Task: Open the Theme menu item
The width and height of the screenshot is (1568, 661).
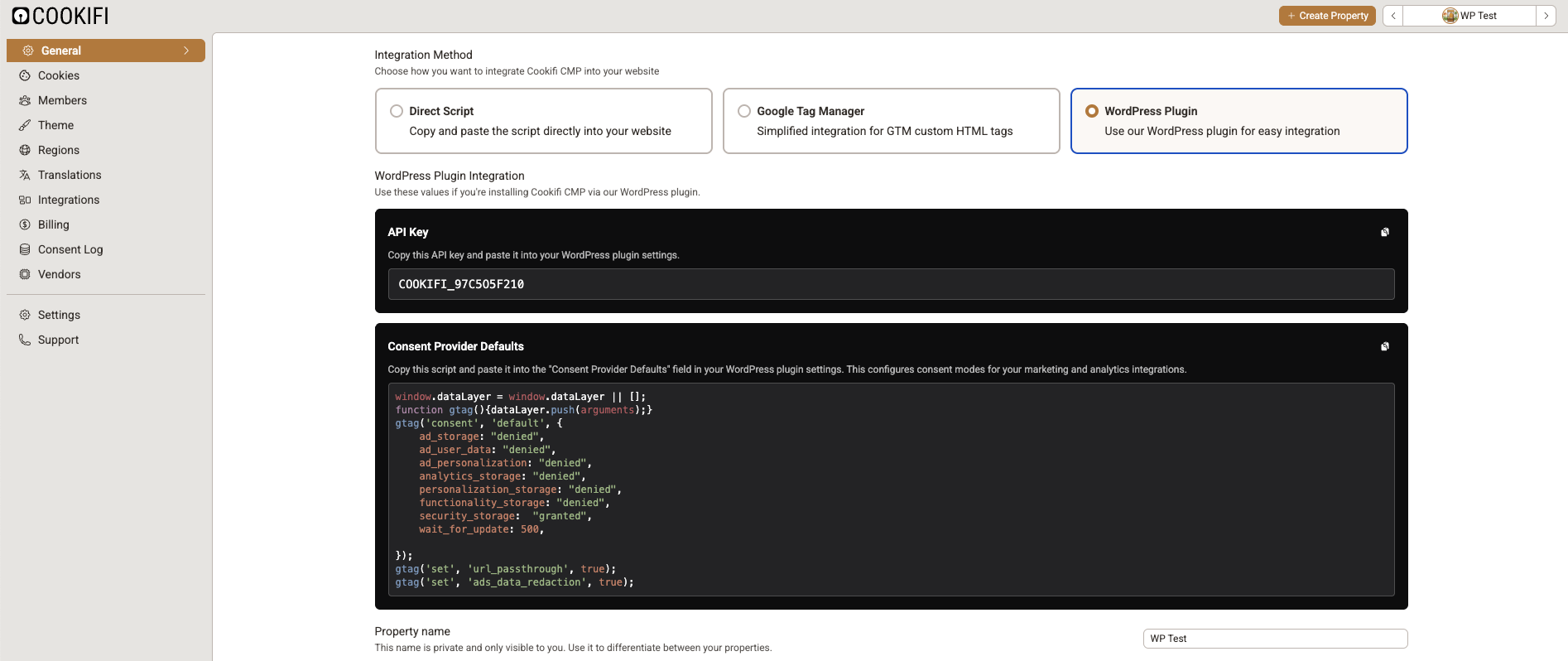Action: (106, 125)
